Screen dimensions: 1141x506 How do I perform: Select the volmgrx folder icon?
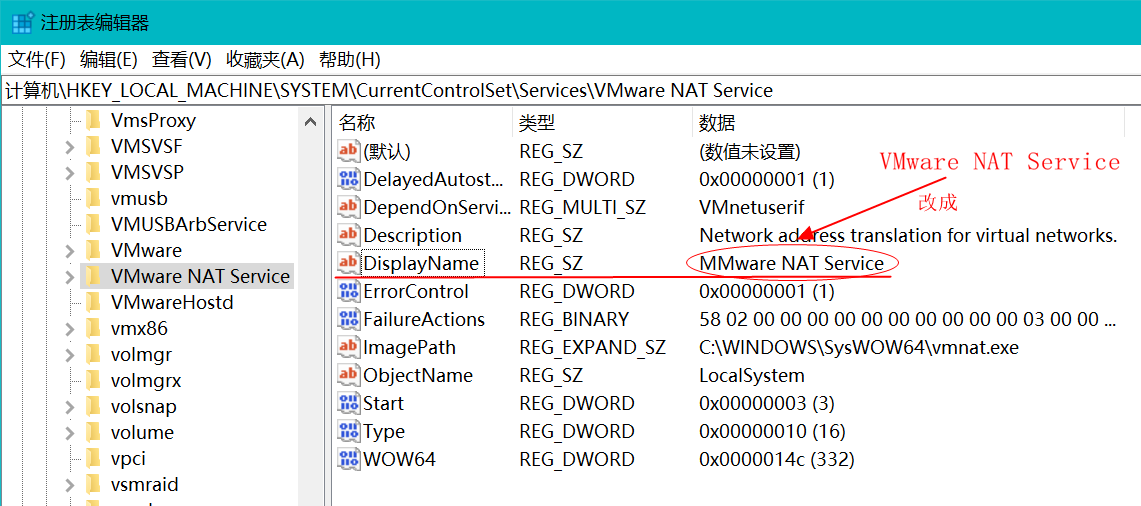pos(93,380)
